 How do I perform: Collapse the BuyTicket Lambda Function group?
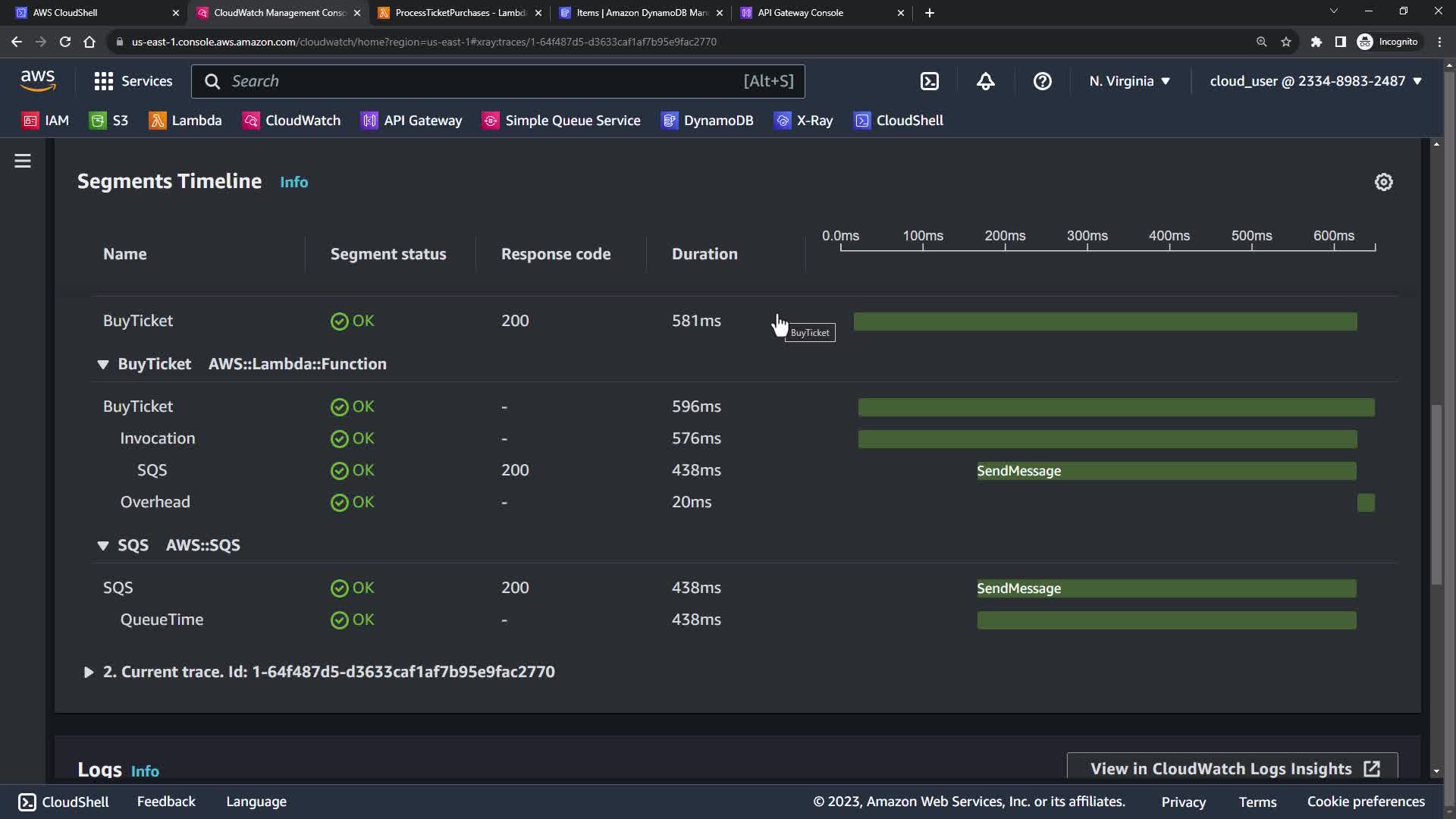(103, 365)
